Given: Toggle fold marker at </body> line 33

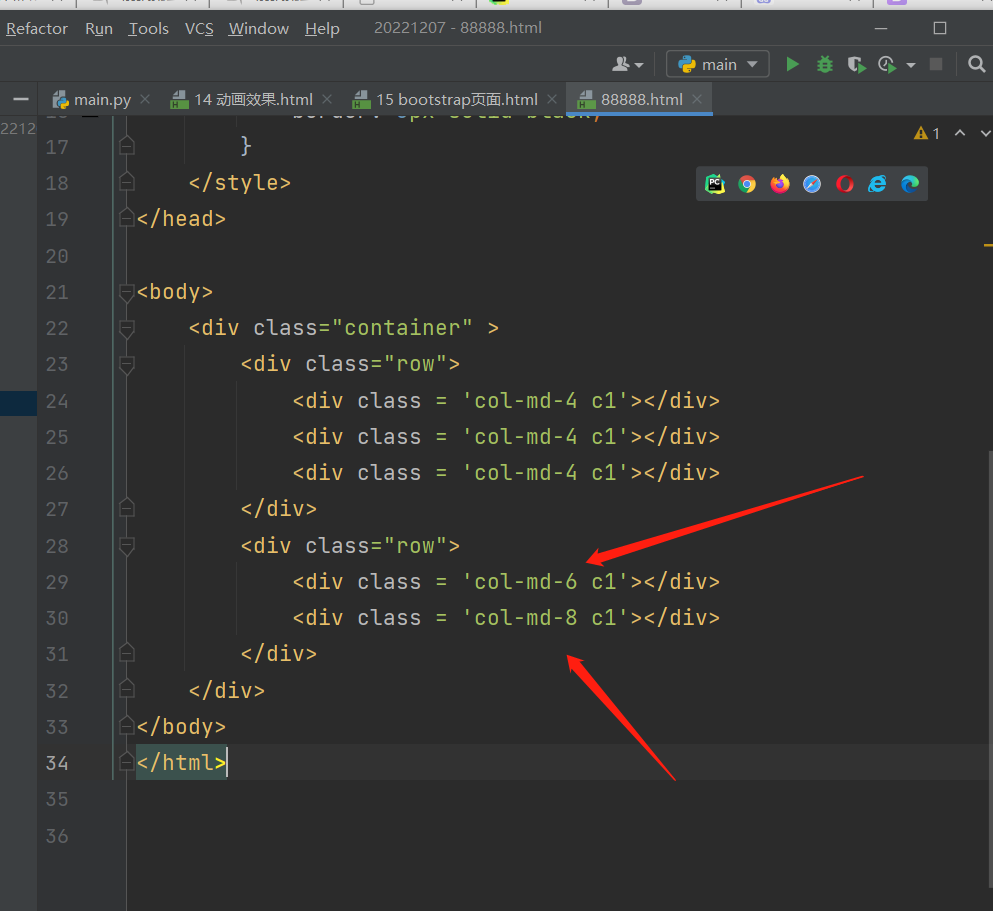Looking at the screenshot, I should click(x=127, y=726).
